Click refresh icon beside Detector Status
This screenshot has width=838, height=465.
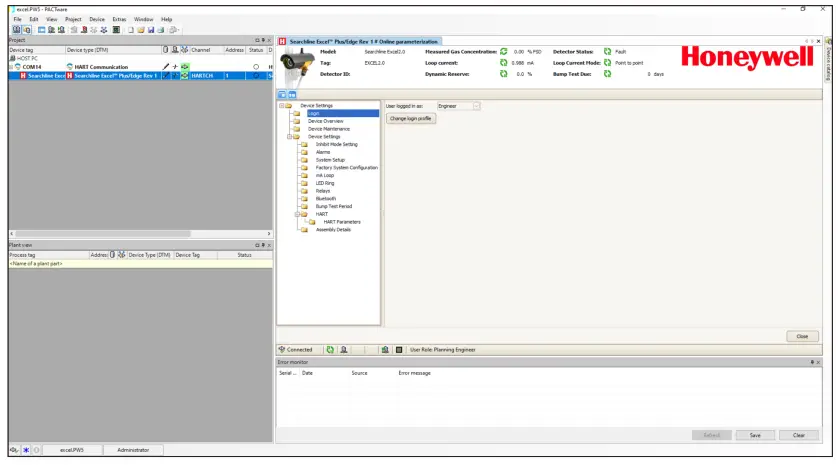pos(607,51)
